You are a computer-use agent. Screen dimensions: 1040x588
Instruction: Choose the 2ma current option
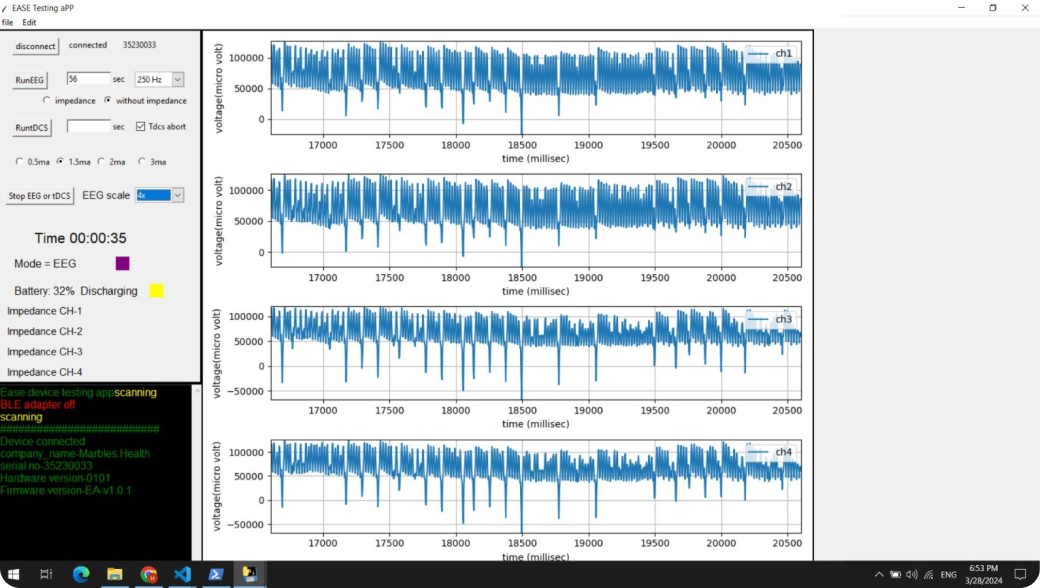click(x=102, y=162)
